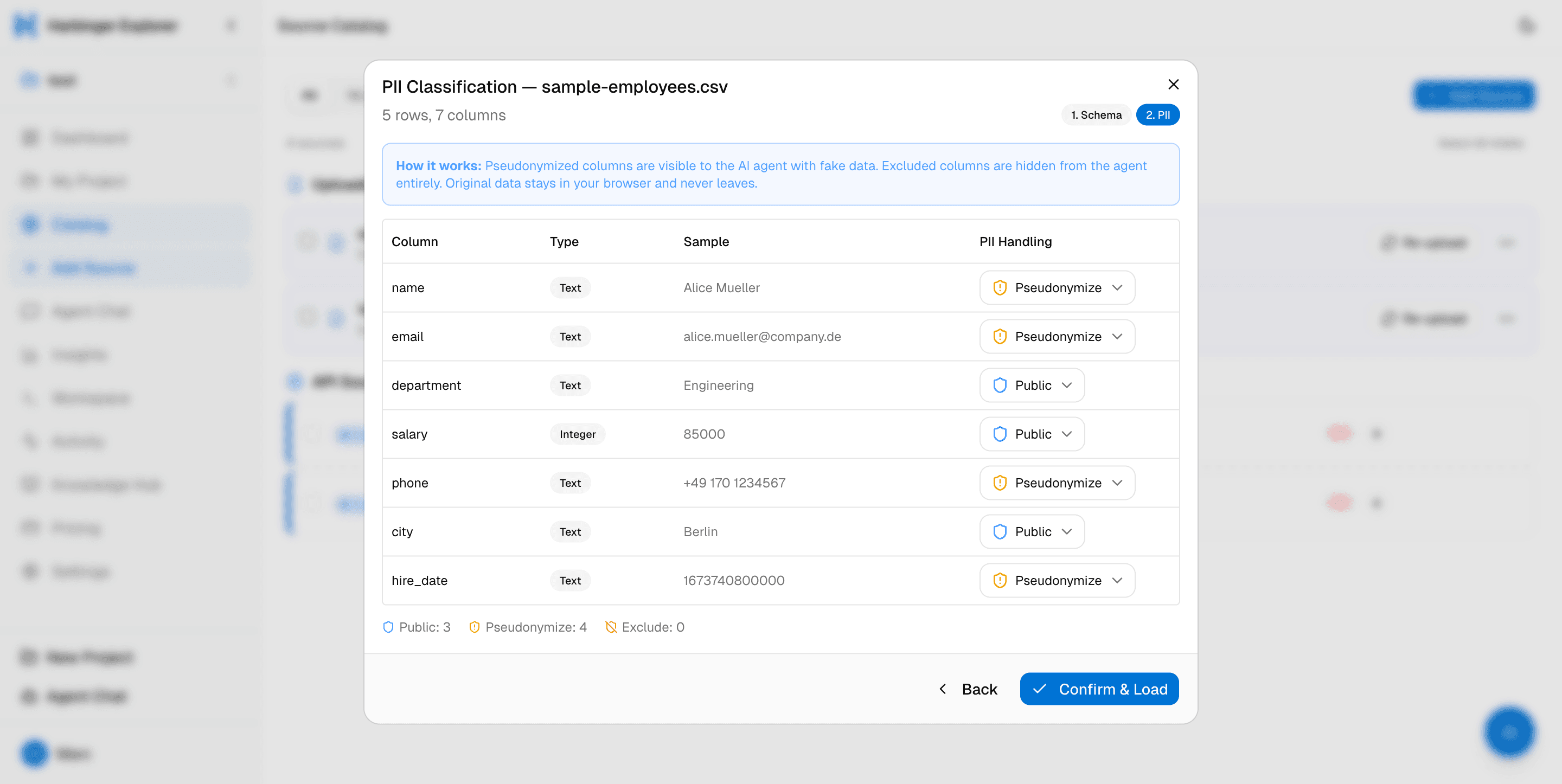
Task: Click Confirm & Load
Action: (1099, 689)
